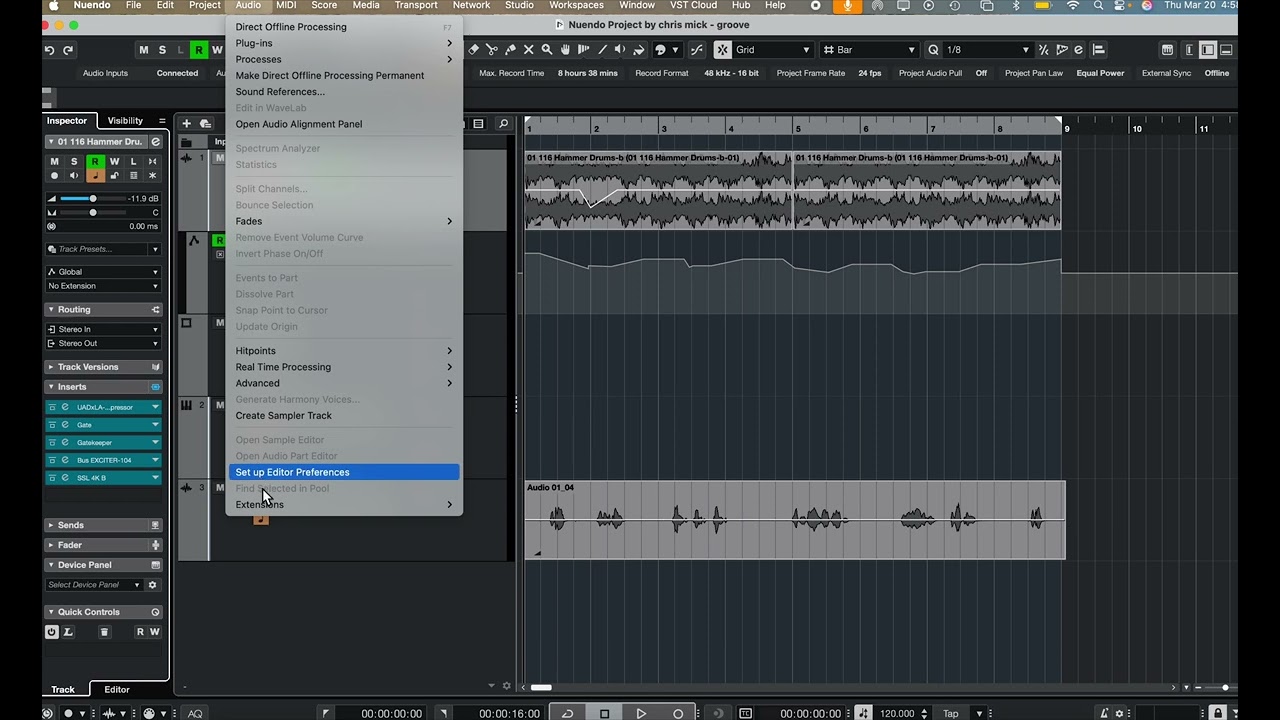1280x720 pixels.
Task: Select the Mute X tool
Action: click(x=528, y=50)
